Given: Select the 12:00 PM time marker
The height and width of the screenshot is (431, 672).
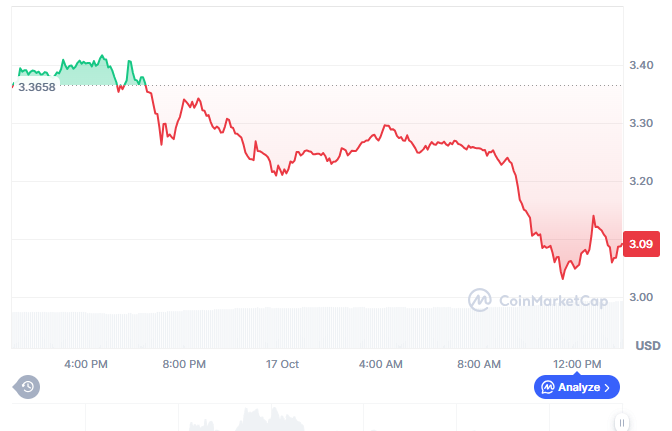Looking at the screenshot, I should click(x=577, y=364).
